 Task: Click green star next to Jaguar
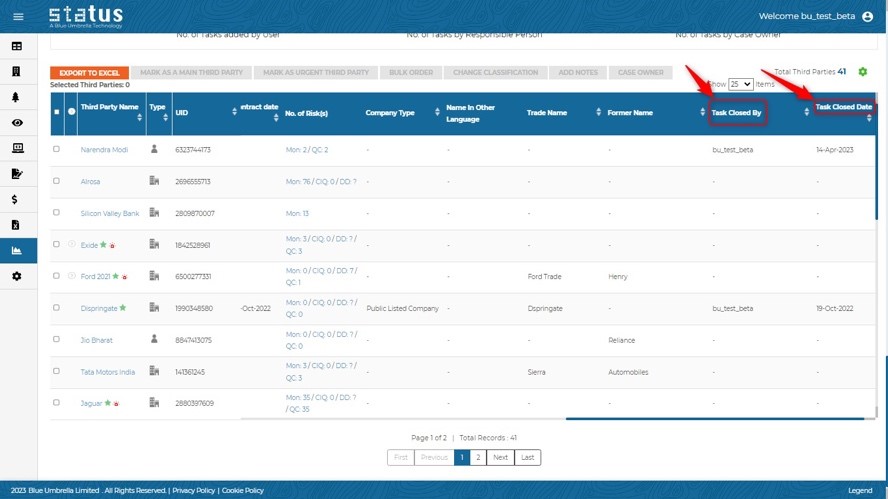coord(108,403)
